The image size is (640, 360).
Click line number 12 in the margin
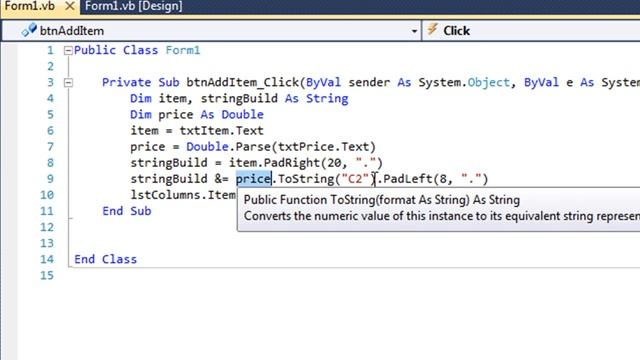(x=47, y=227)
